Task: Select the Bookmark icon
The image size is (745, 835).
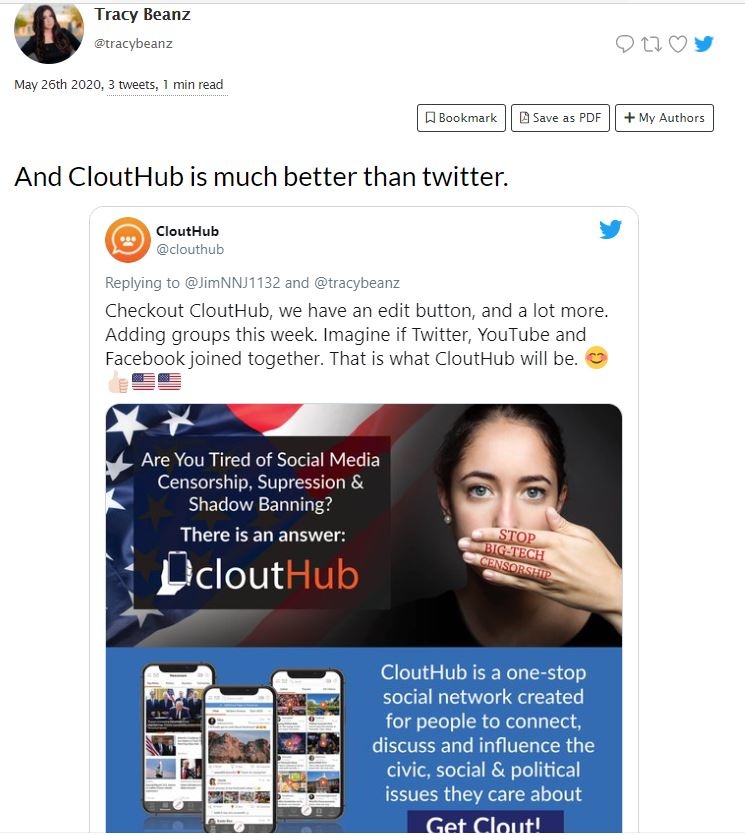Action: click(433, 117)
